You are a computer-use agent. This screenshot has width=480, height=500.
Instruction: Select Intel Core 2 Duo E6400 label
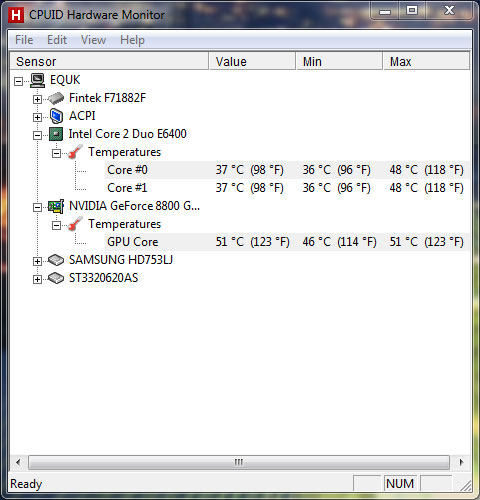point(127,134)
